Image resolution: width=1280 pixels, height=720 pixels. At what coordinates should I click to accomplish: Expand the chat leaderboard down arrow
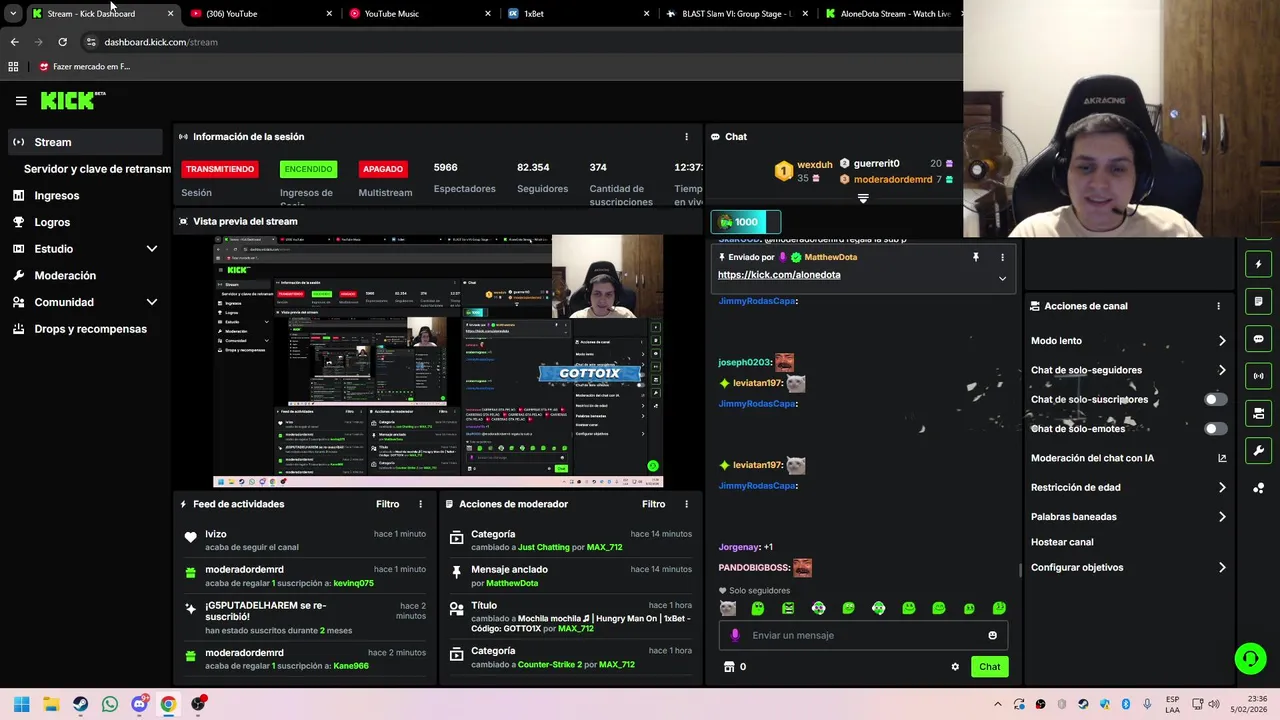point(863,199)
